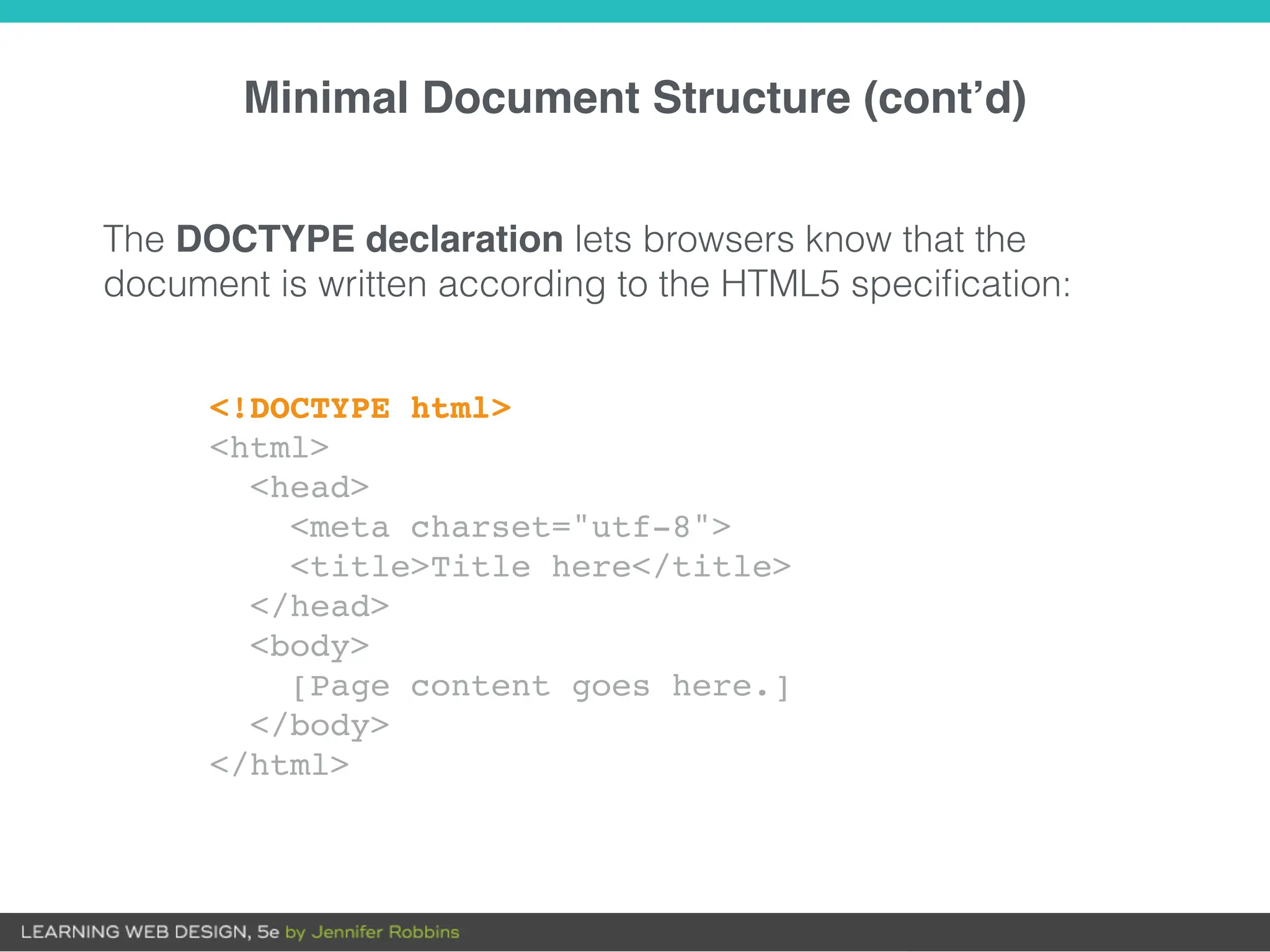Click the opening '<body>' tag line

point(309,647)
